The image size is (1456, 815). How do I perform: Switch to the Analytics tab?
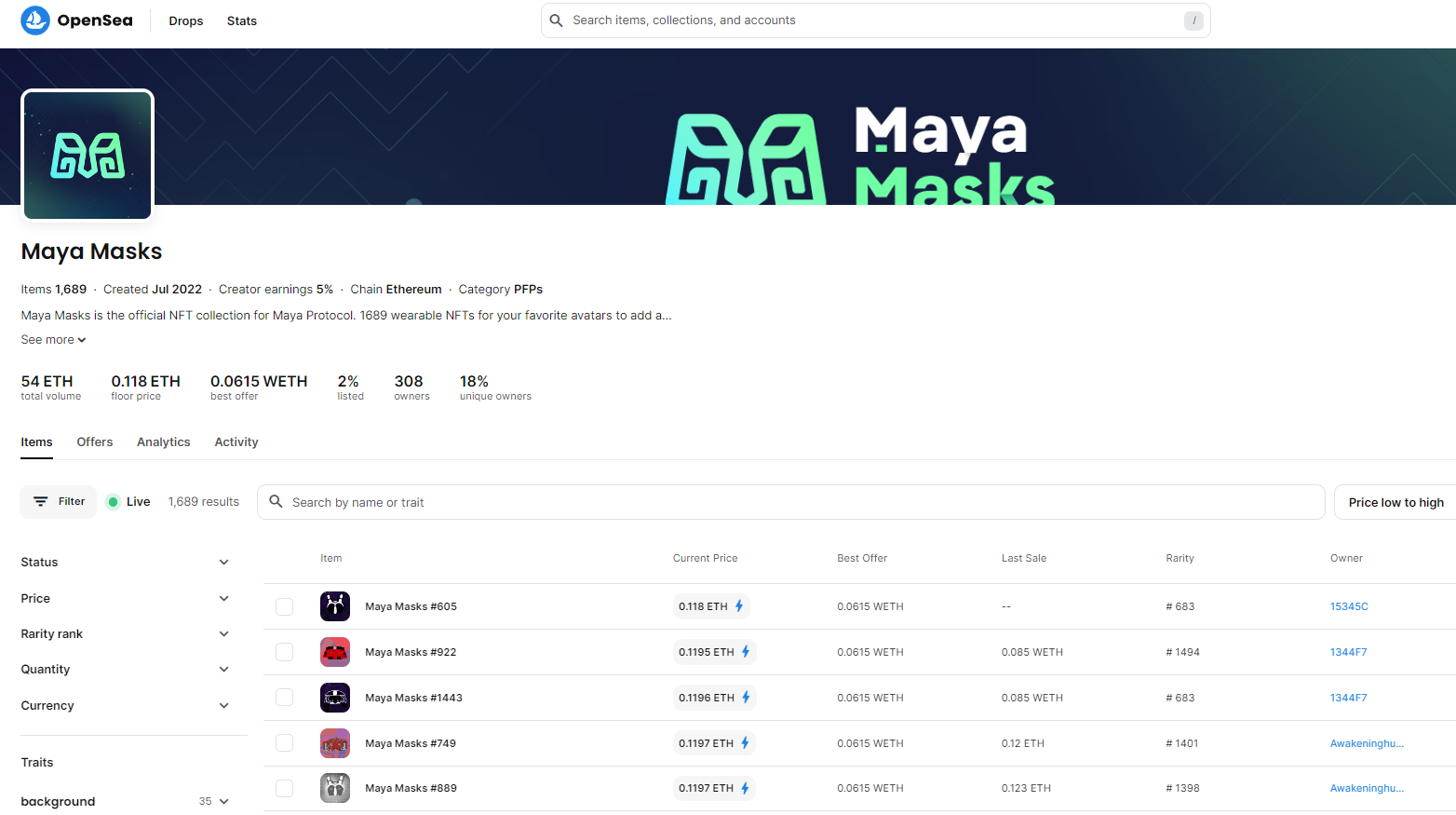[163, 442]
